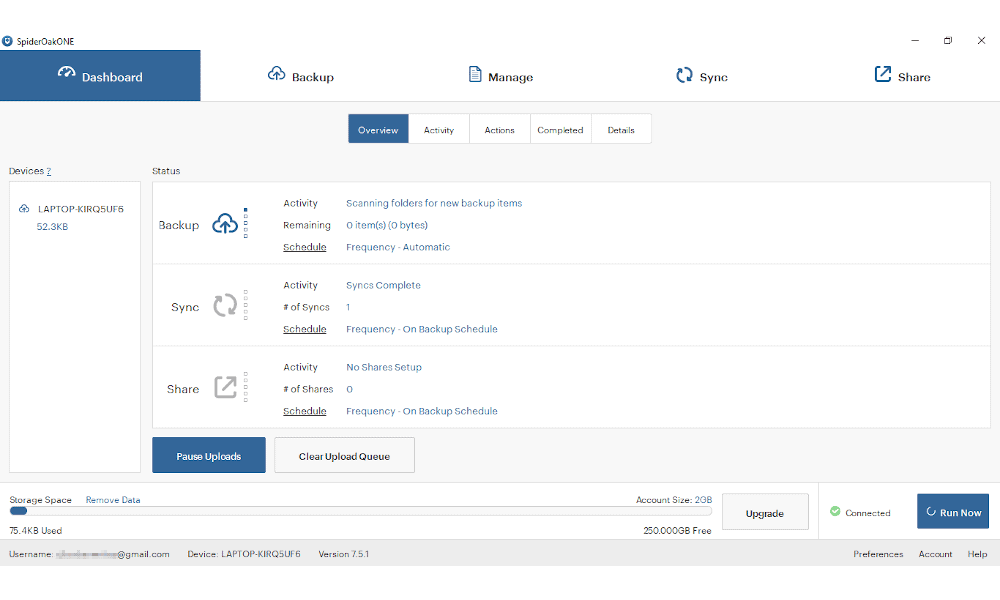Click 'No Shares Setup' activity text
The height and width of the screenshot is (600, 1000).
click(x=384, y=367)
